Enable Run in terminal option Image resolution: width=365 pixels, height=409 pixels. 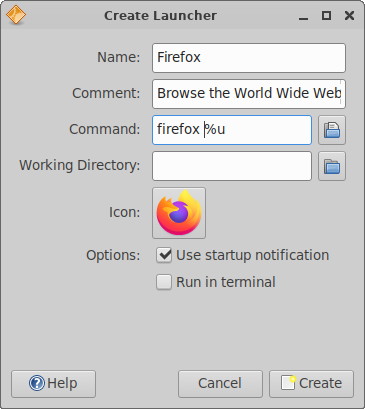click(x=164, y=282)
